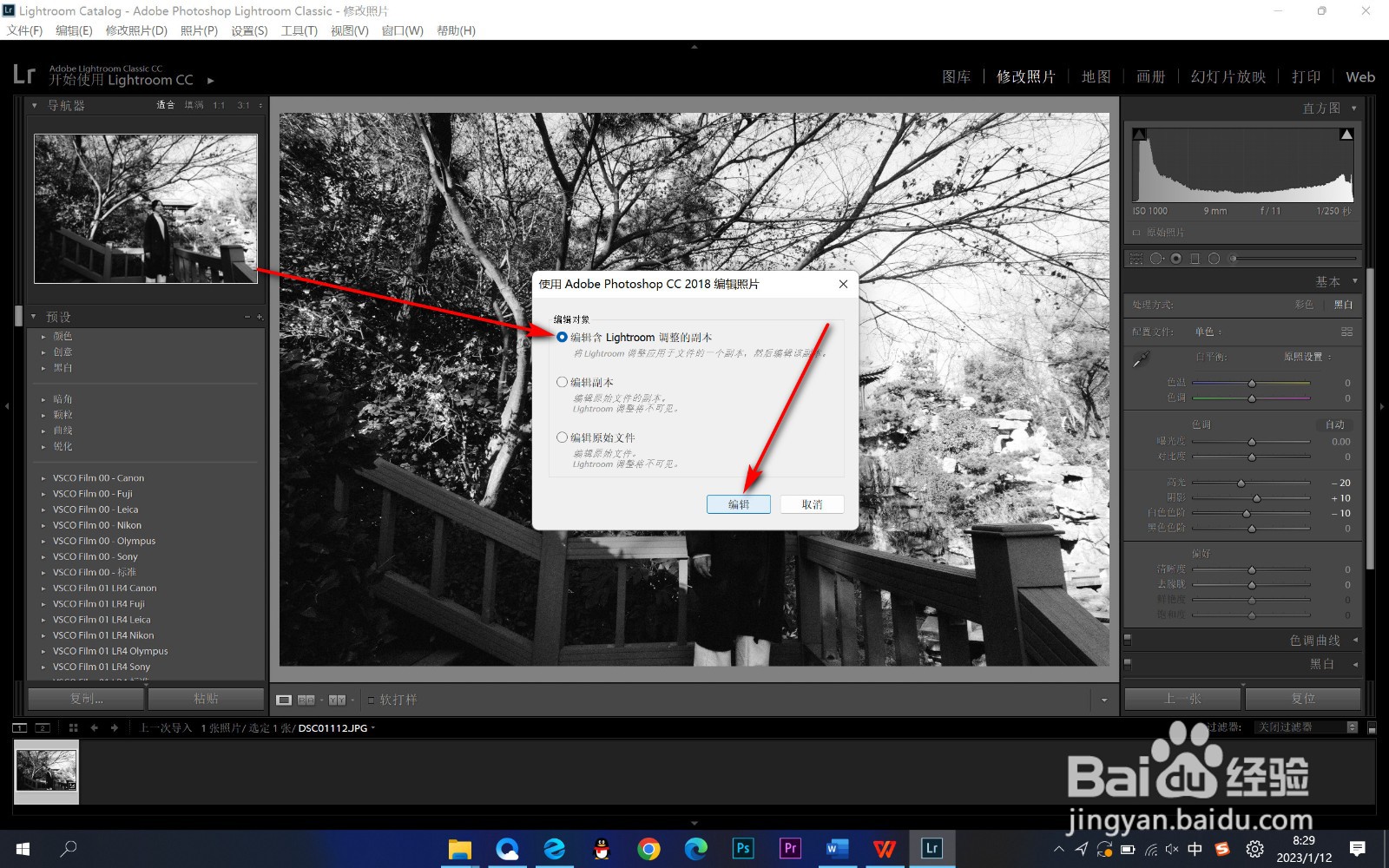
Task: Enable the 软打样 soft proofing checkbox
Action: [371, 700]
